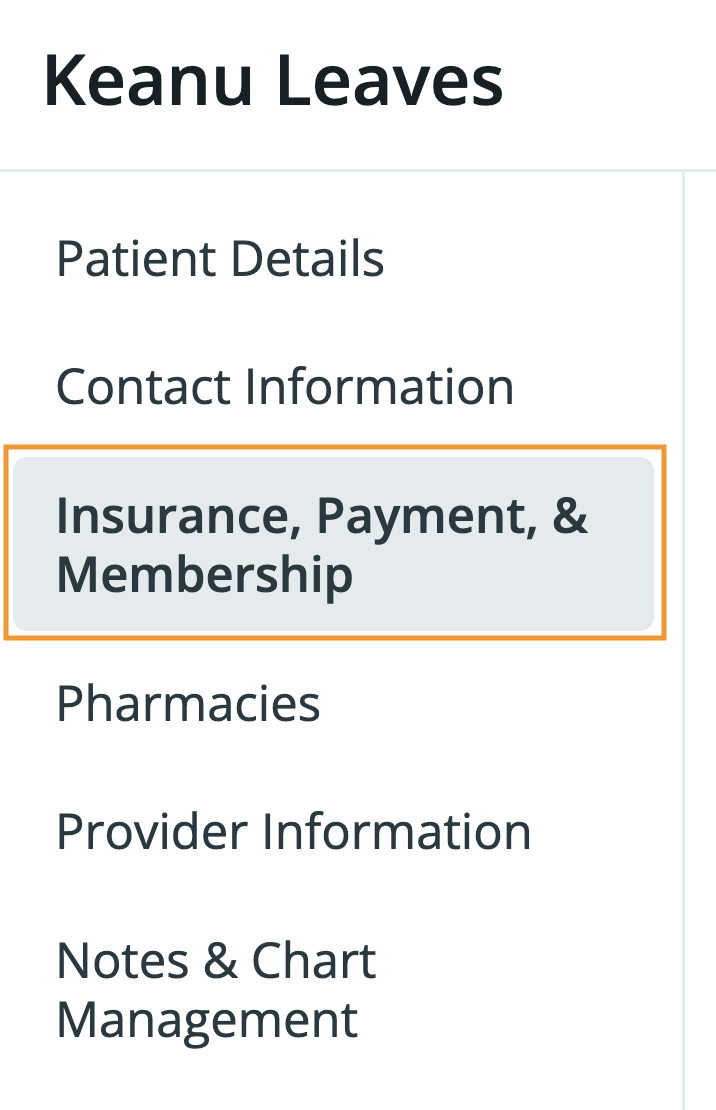This screenshot has width=716, height=1110.
Task: Switch to the Patient Details tab
Action: point(219,259)
